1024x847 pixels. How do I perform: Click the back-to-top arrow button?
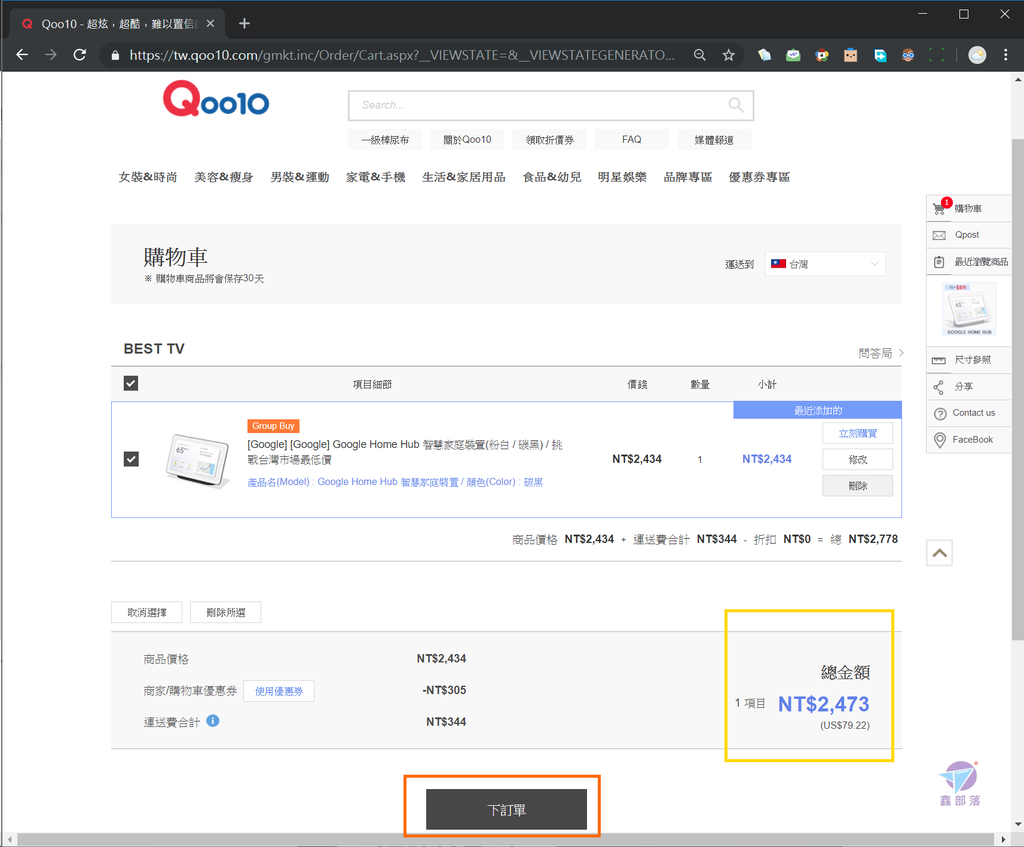tap(939, 553)
